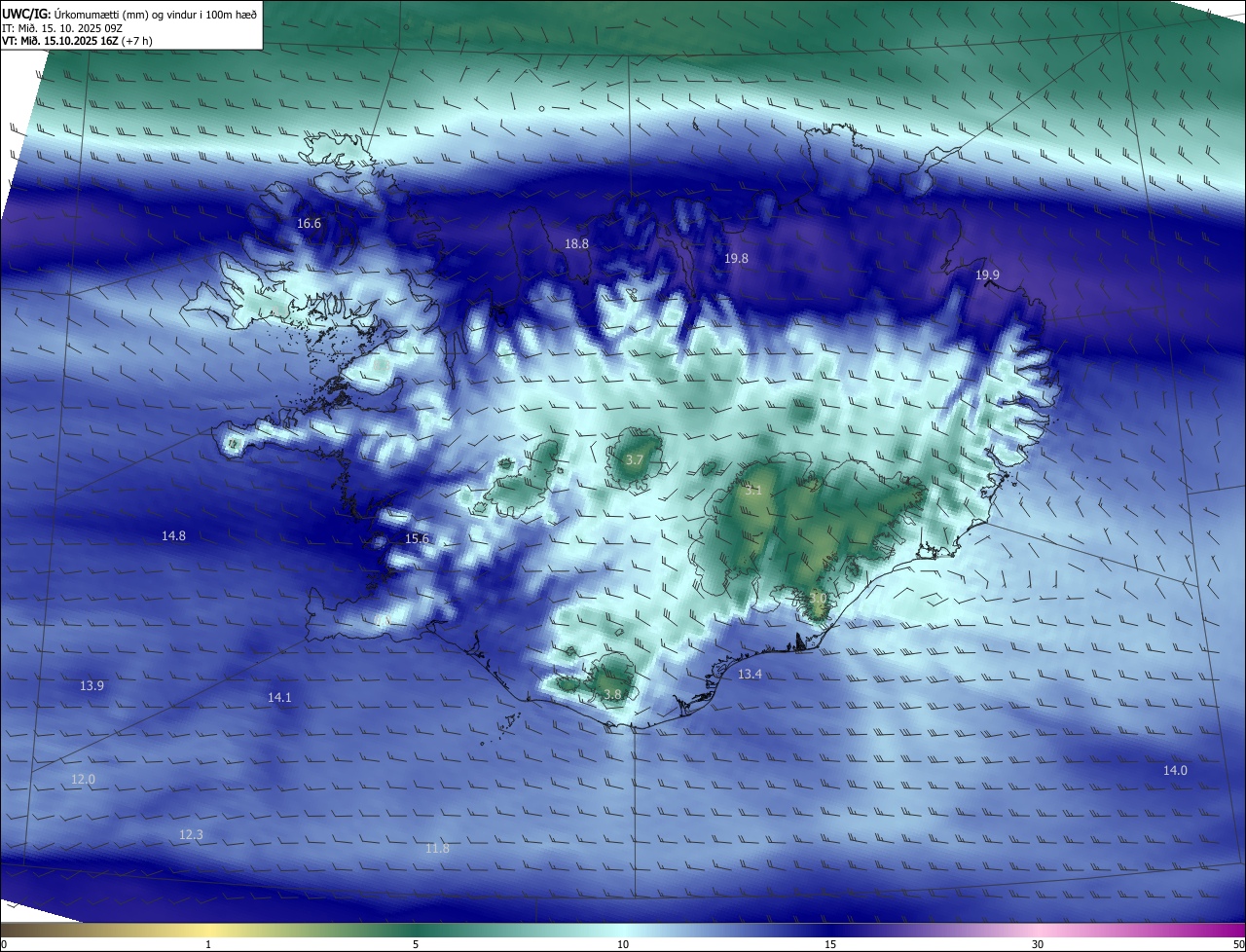Click the 15 tick on the colour scale

point(830,944)
